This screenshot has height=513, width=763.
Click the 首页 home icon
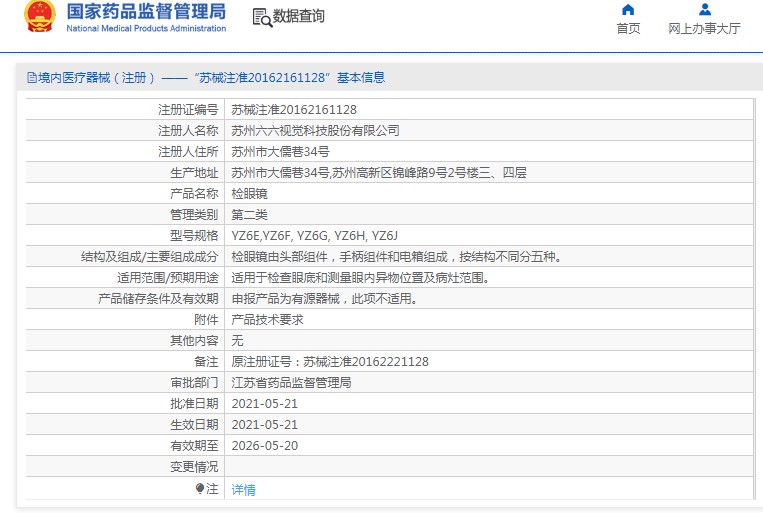coord(628,10)
